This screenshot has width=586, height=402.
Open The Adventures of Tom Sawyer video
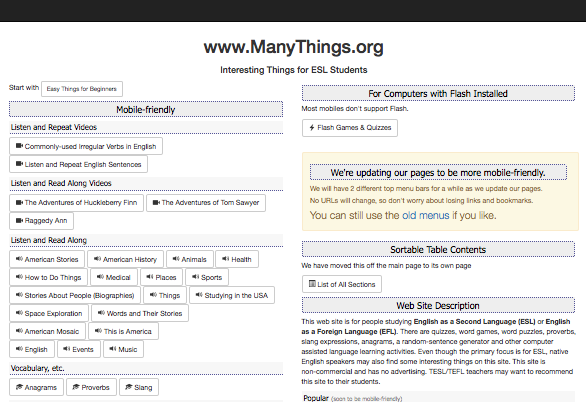point(206,202)
